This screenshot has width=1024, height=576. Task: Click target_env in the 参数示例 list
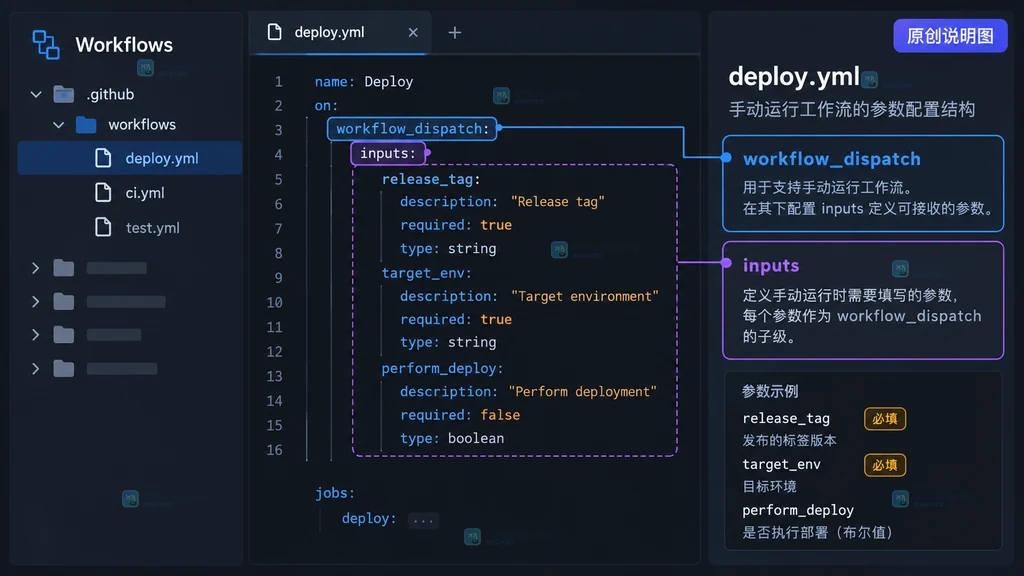[x=782, y=464]
